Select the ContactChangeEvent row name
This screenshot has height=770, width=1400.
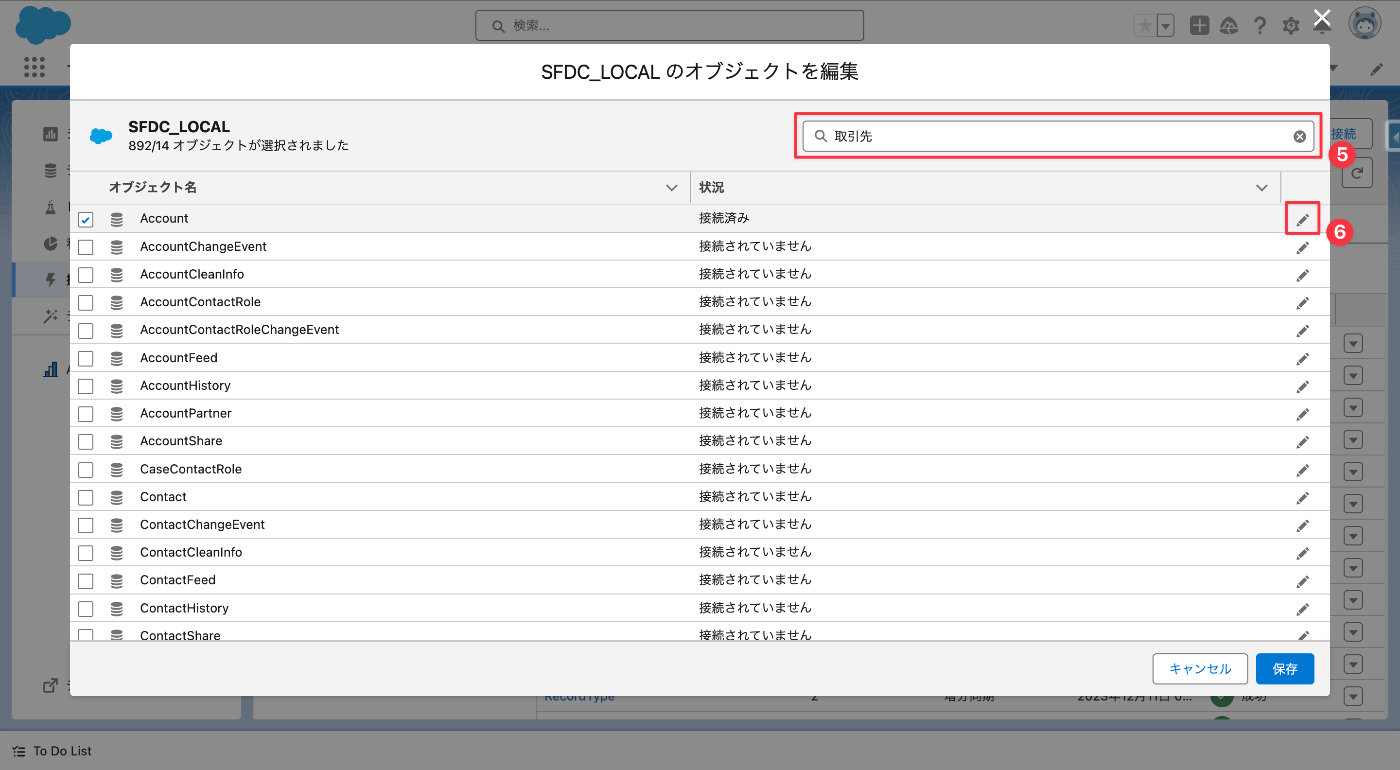202,525
